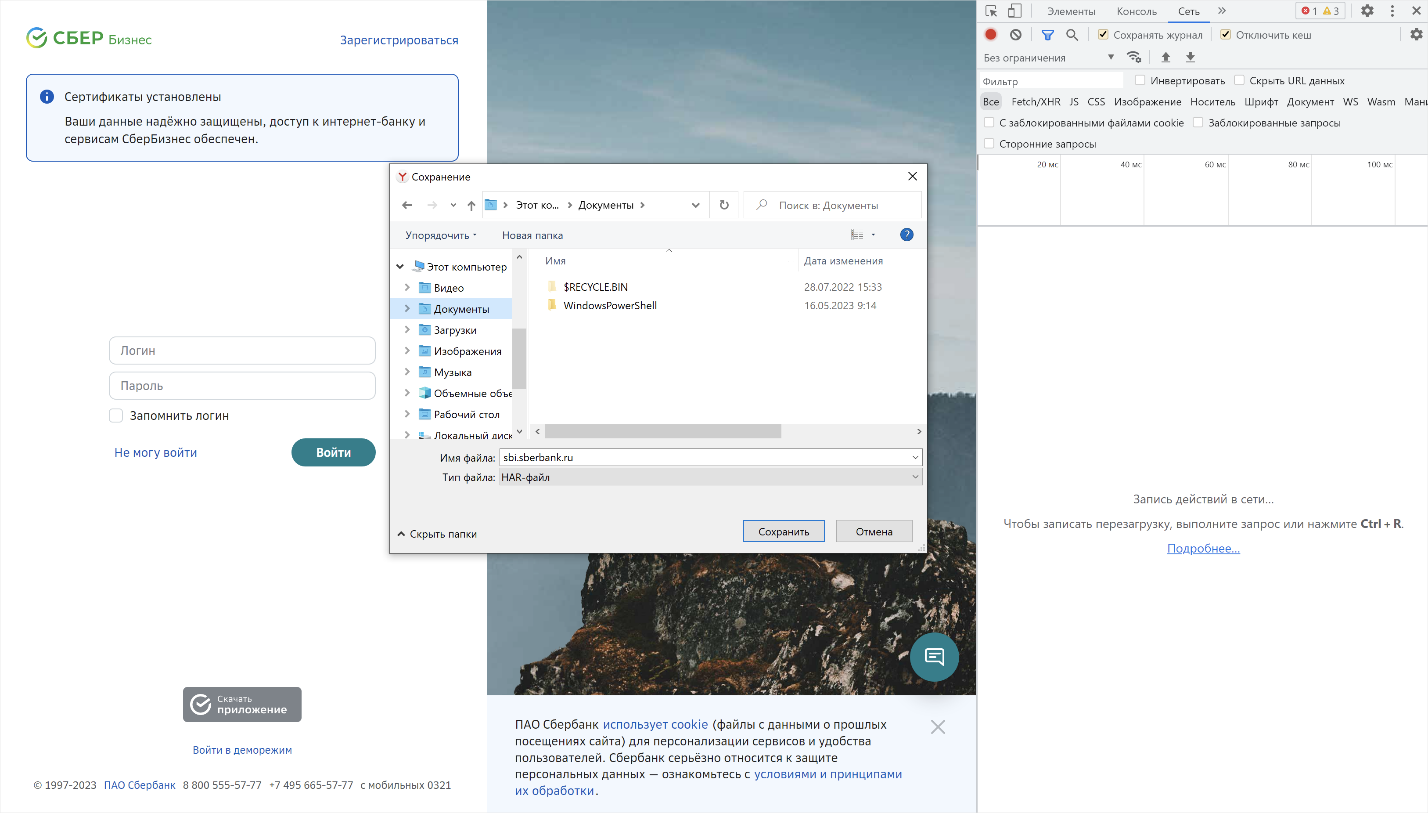The image size is (1428, 813).
Task: Check Сторонние запросы
Action: tap(989, 144)
